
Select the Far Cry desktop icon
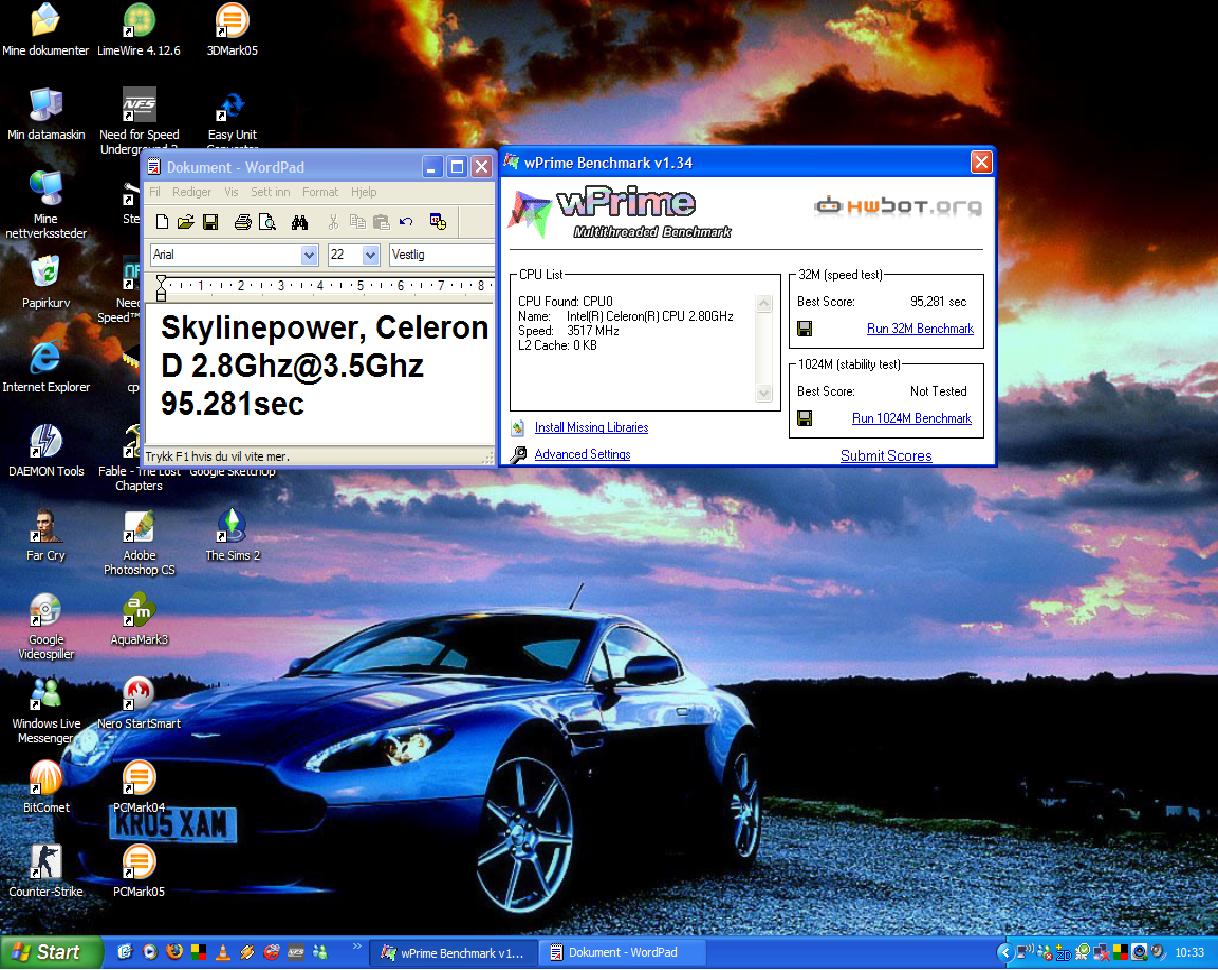coord(46,535)
